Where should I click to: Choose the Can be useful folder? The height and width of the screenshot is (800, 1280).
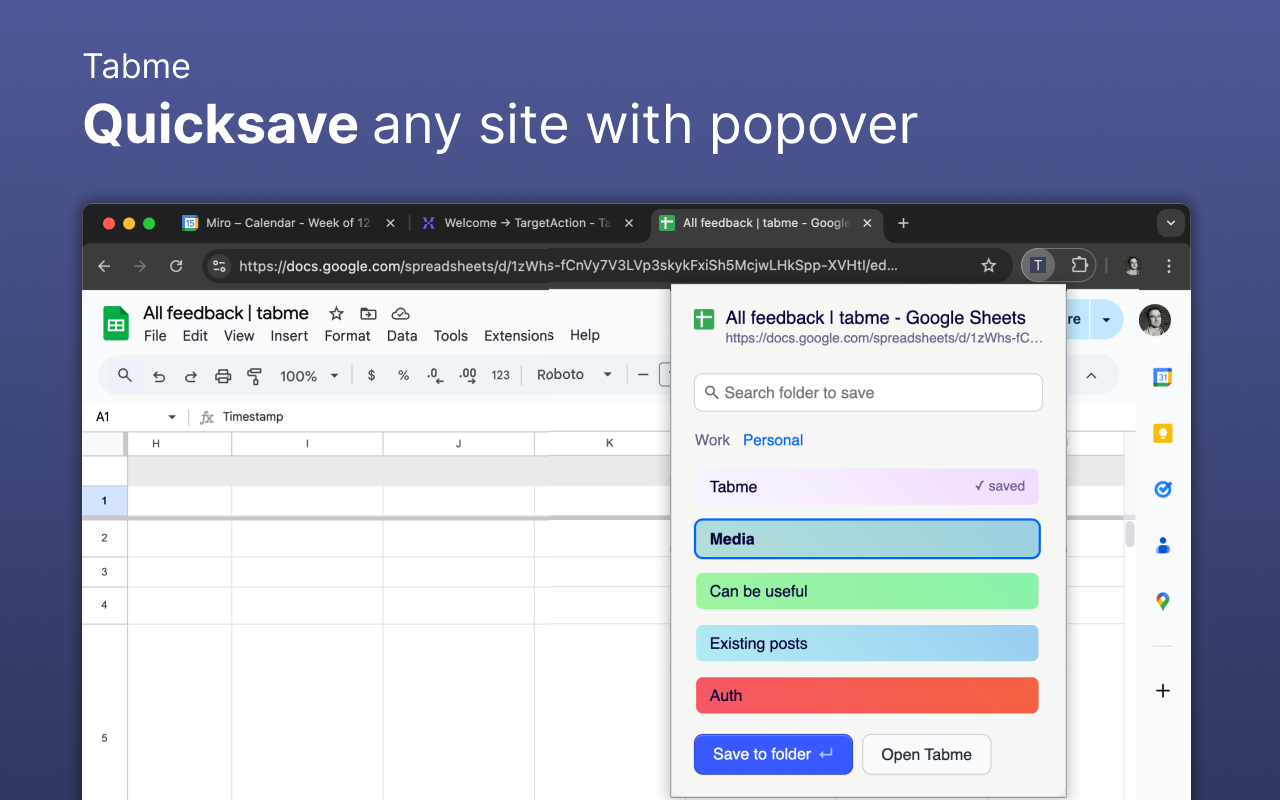tap(867, 591)
